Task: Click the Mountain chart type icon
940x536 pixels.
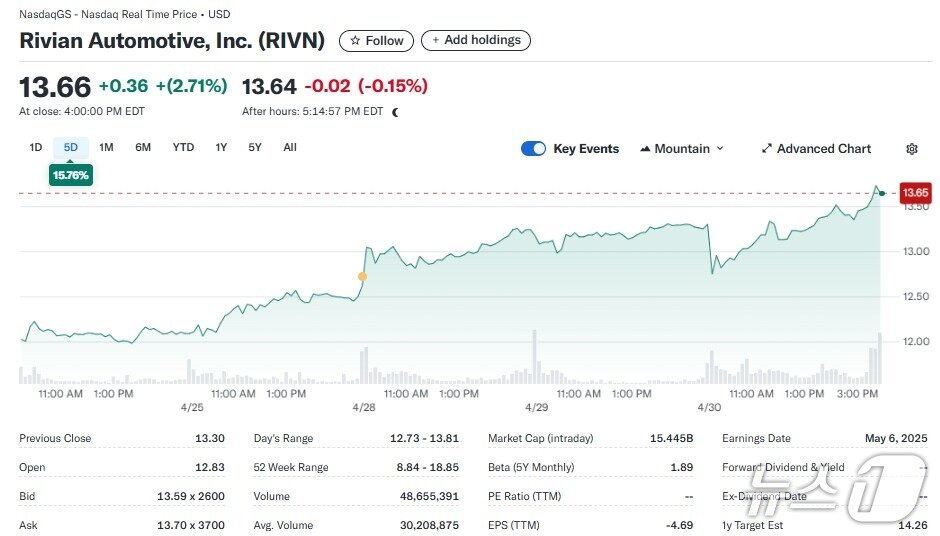Action: click(645, 149)
